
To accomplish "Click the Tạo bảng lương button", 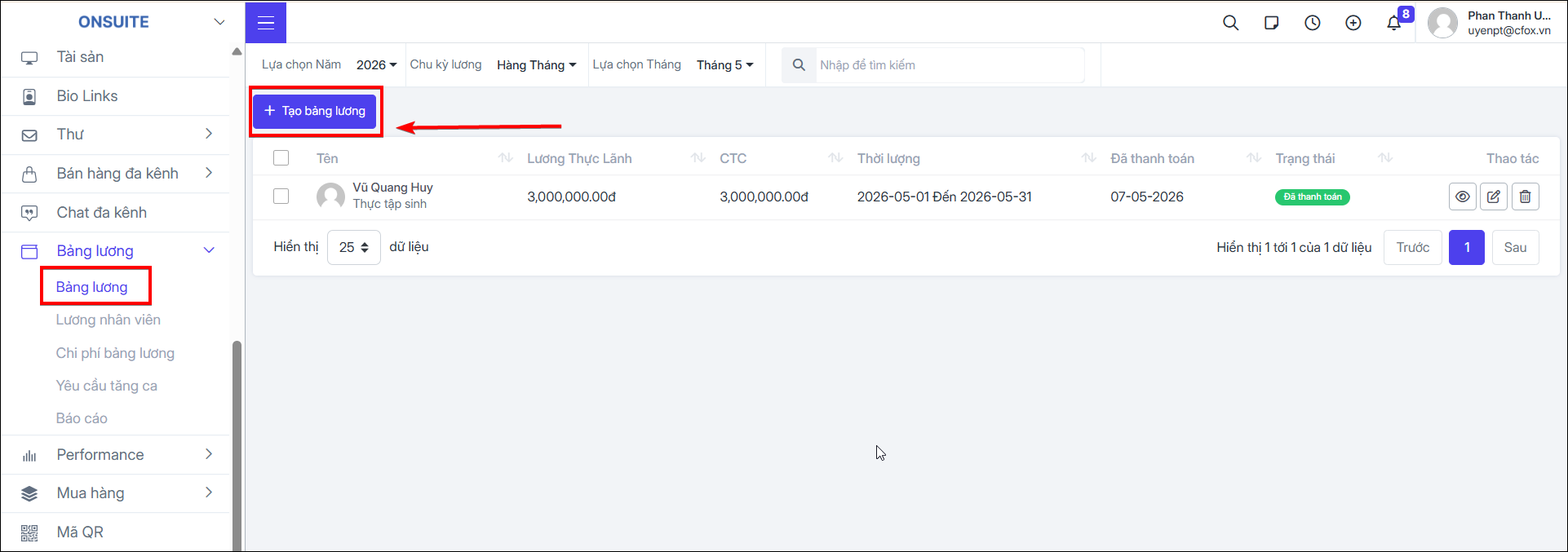I will (x=315, y=111).
